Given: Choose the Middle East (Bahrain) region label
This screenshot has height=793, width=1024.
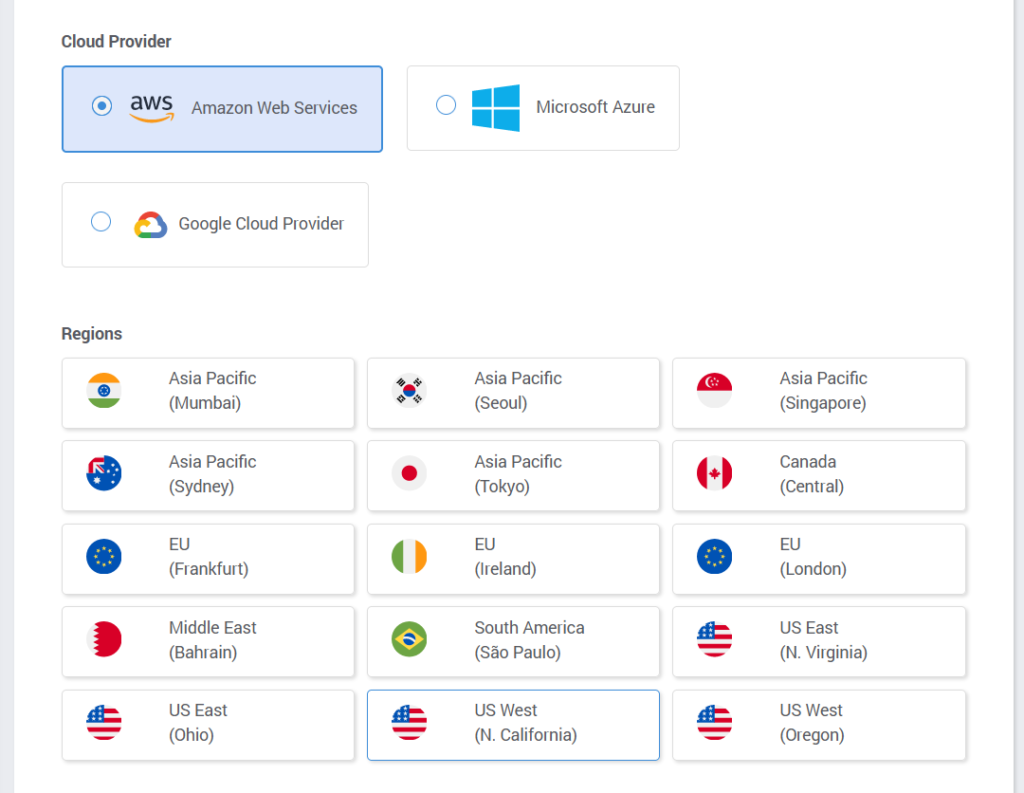Looking at the screenshot, I should coord(213,639).
